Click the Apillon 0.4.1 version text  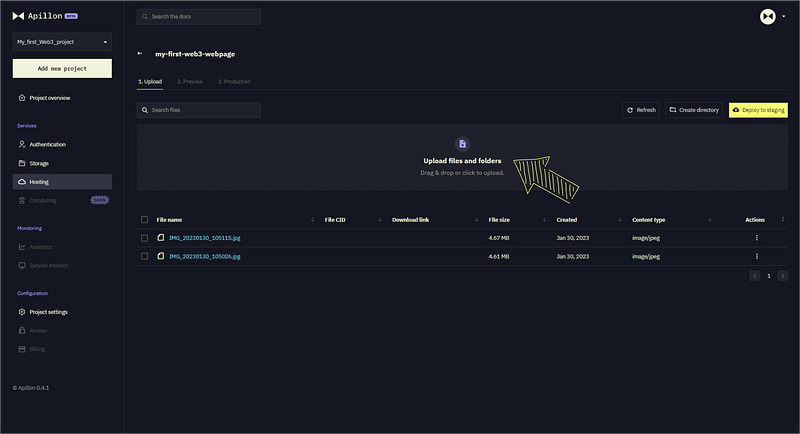pos(31,388)
